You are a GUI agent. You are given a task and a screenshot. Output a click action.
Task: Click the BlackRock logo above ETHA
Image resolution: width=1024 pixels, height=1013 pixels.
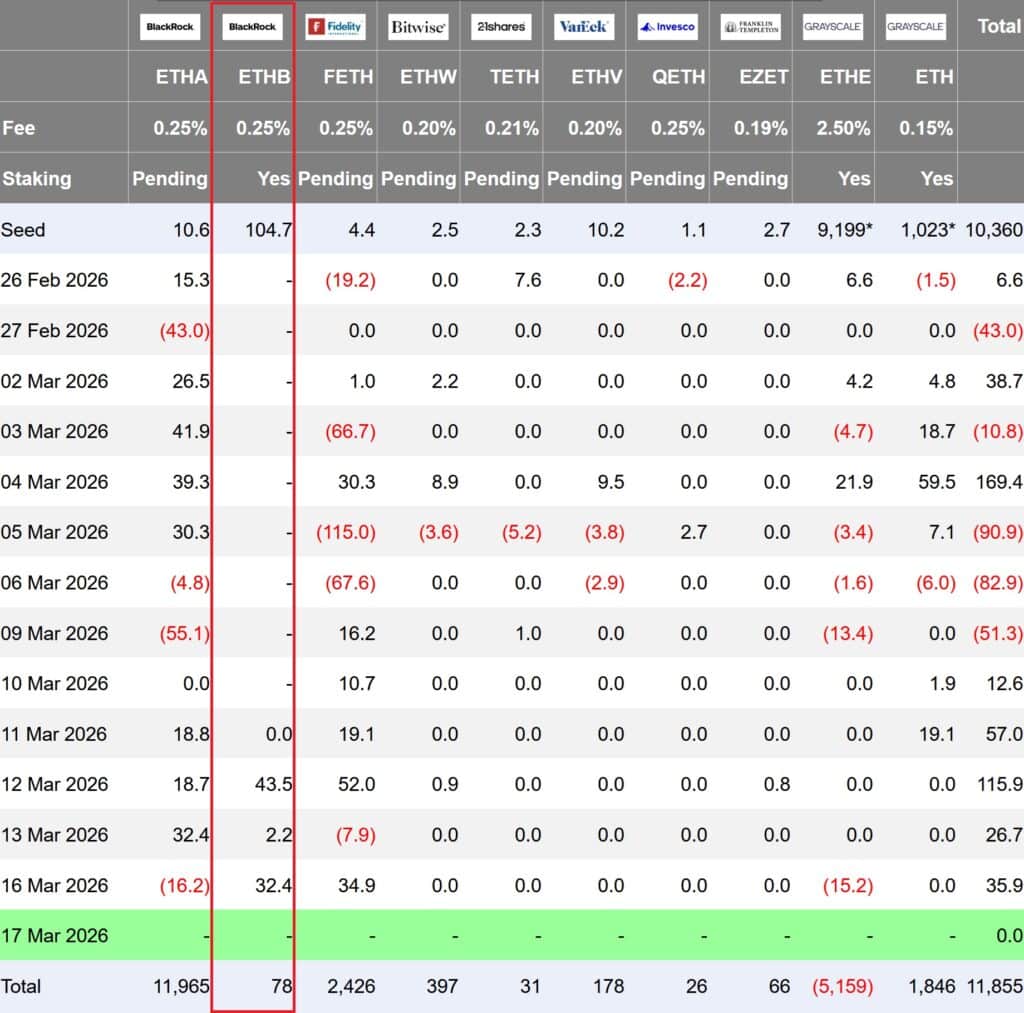pos(170,27)
